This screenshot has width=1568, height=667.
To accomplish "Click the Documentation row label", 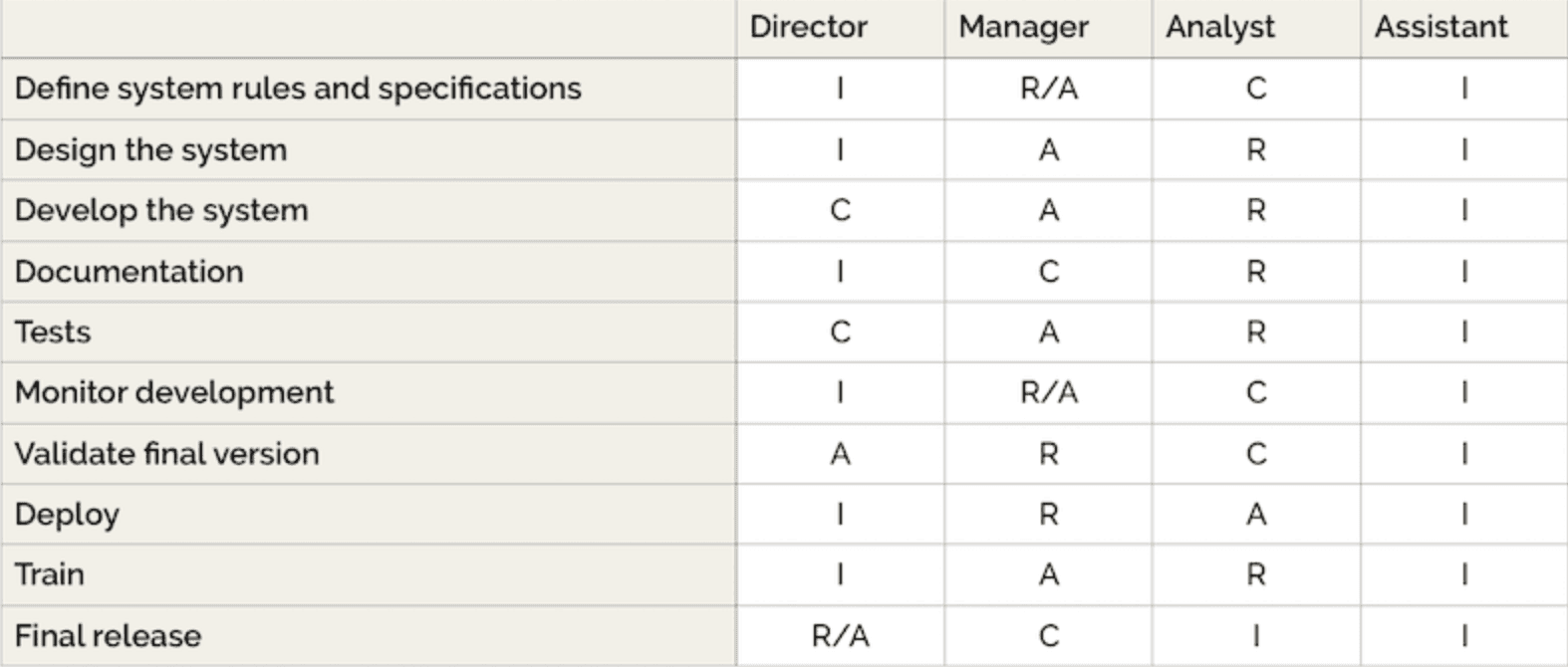I will 129,272.
